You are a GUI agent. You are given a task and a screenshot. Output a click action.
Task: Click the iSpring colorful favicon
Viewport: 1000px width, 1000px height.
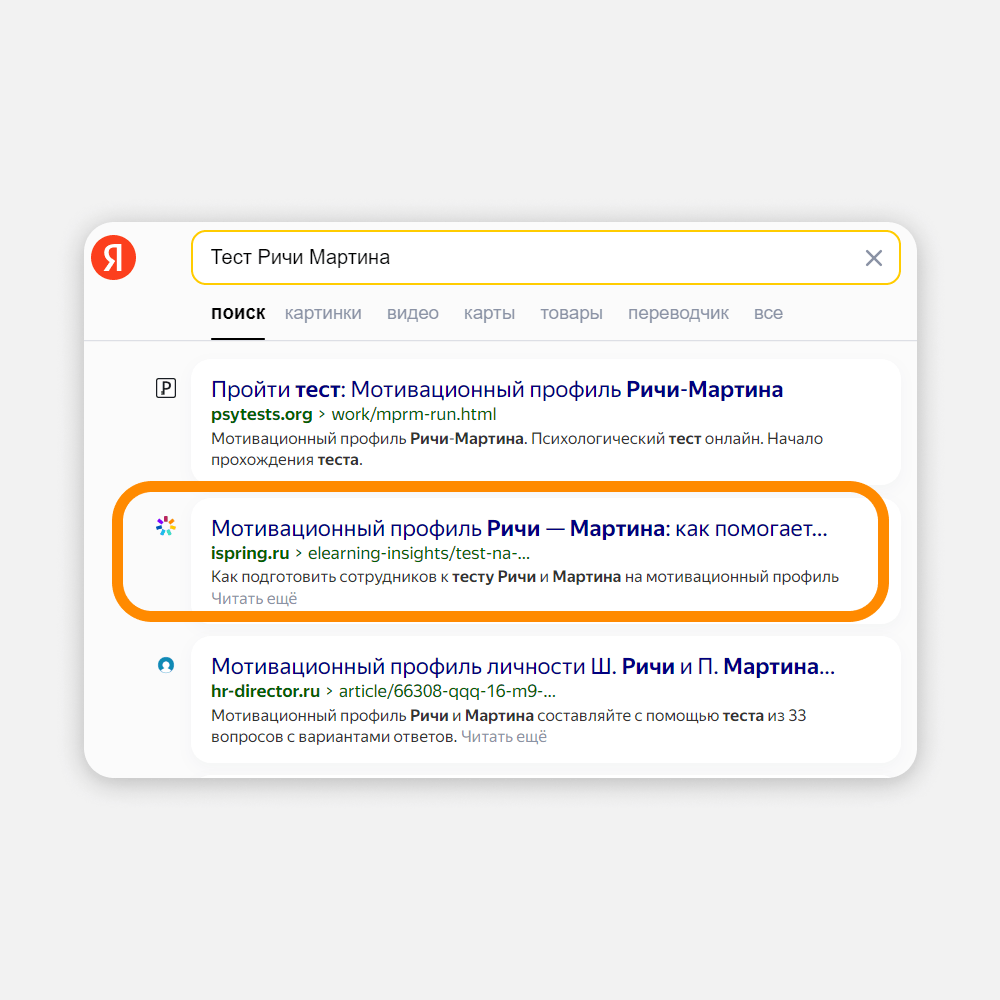click(x=166, y=526)
